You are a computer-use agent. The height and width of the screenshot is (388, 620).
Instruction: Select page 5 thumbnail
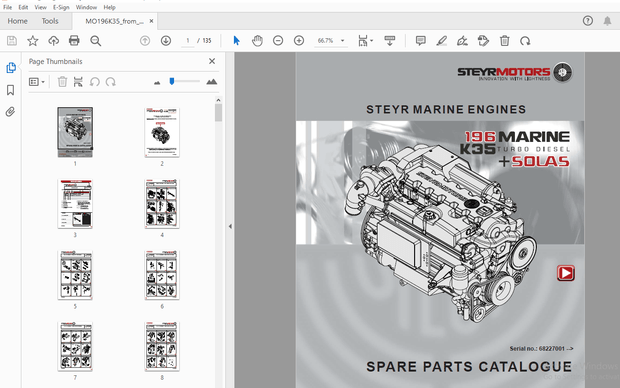75,275
